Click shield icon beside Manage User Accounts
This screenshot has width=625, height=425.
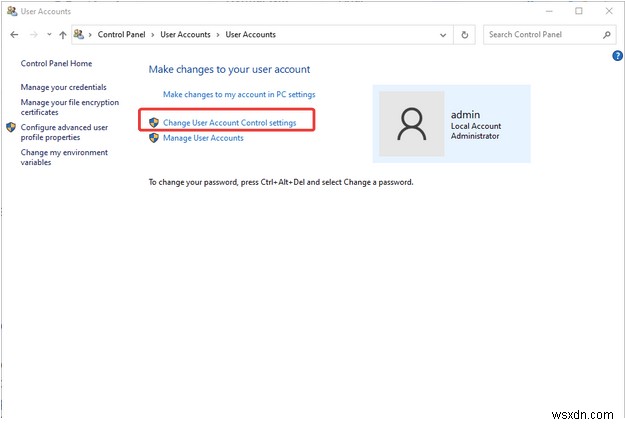tap(154, 138)
